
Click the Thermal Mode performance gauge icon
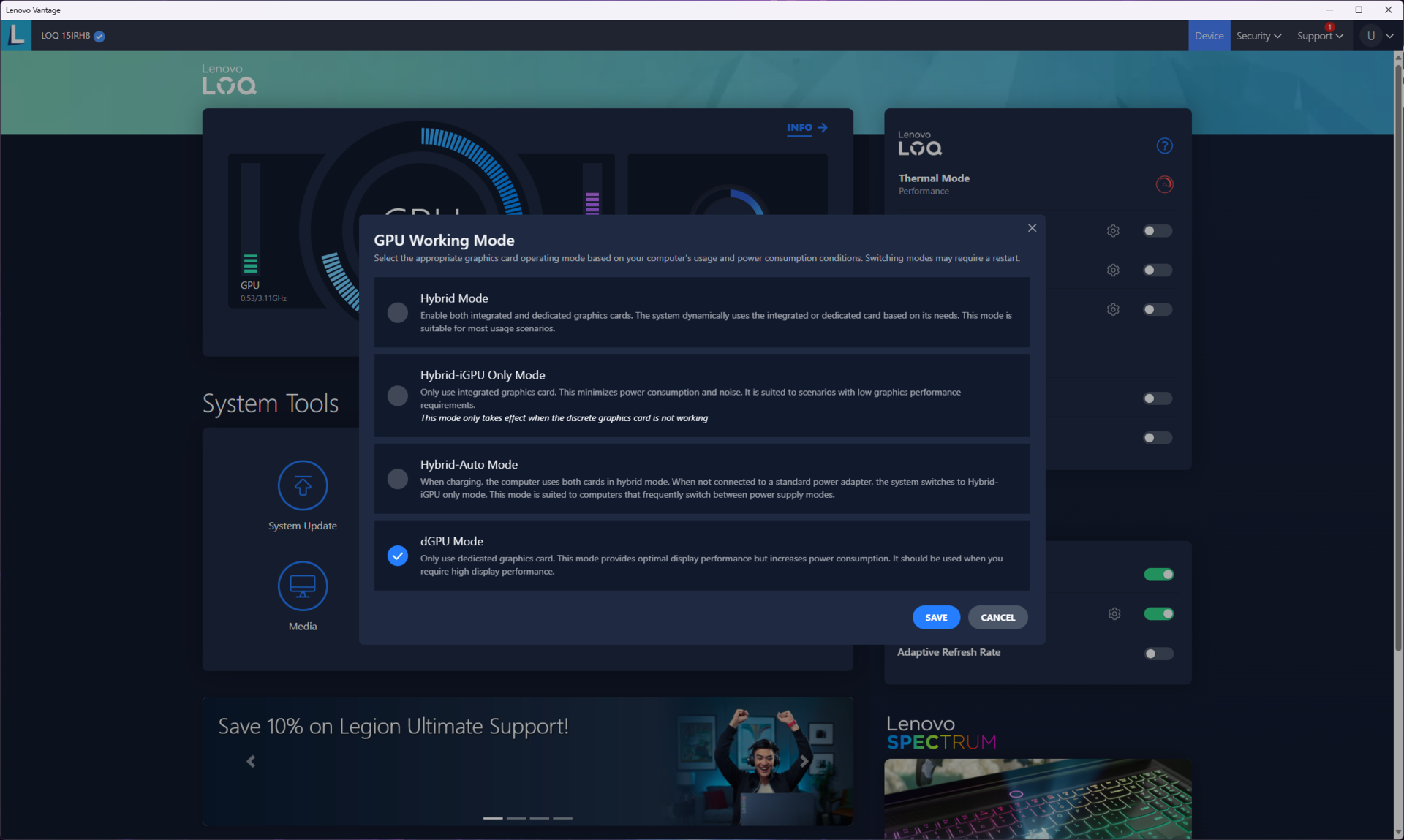(x=1164, y=184)
